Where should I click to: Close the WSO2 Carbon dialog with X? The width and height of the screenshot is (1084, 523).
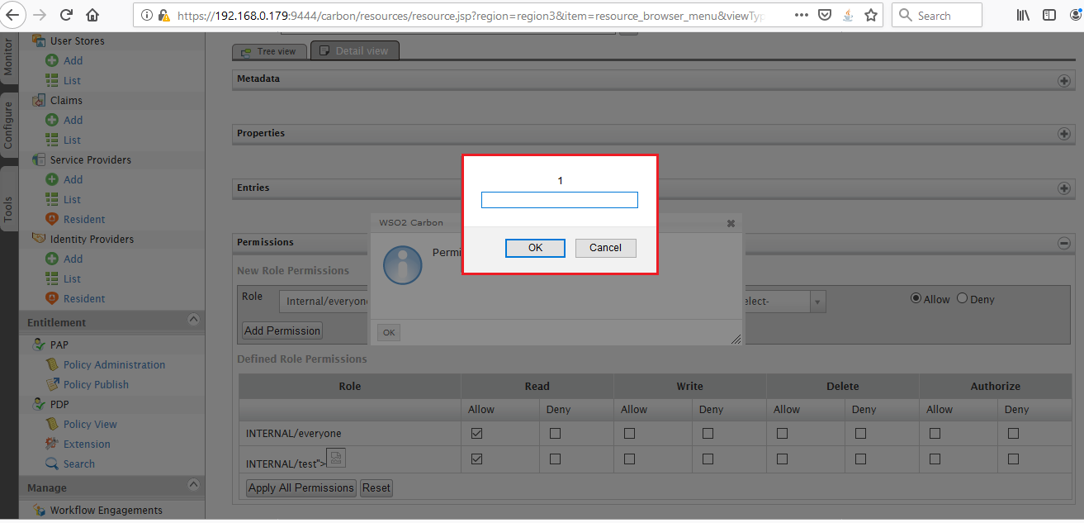tap(731, 223)
